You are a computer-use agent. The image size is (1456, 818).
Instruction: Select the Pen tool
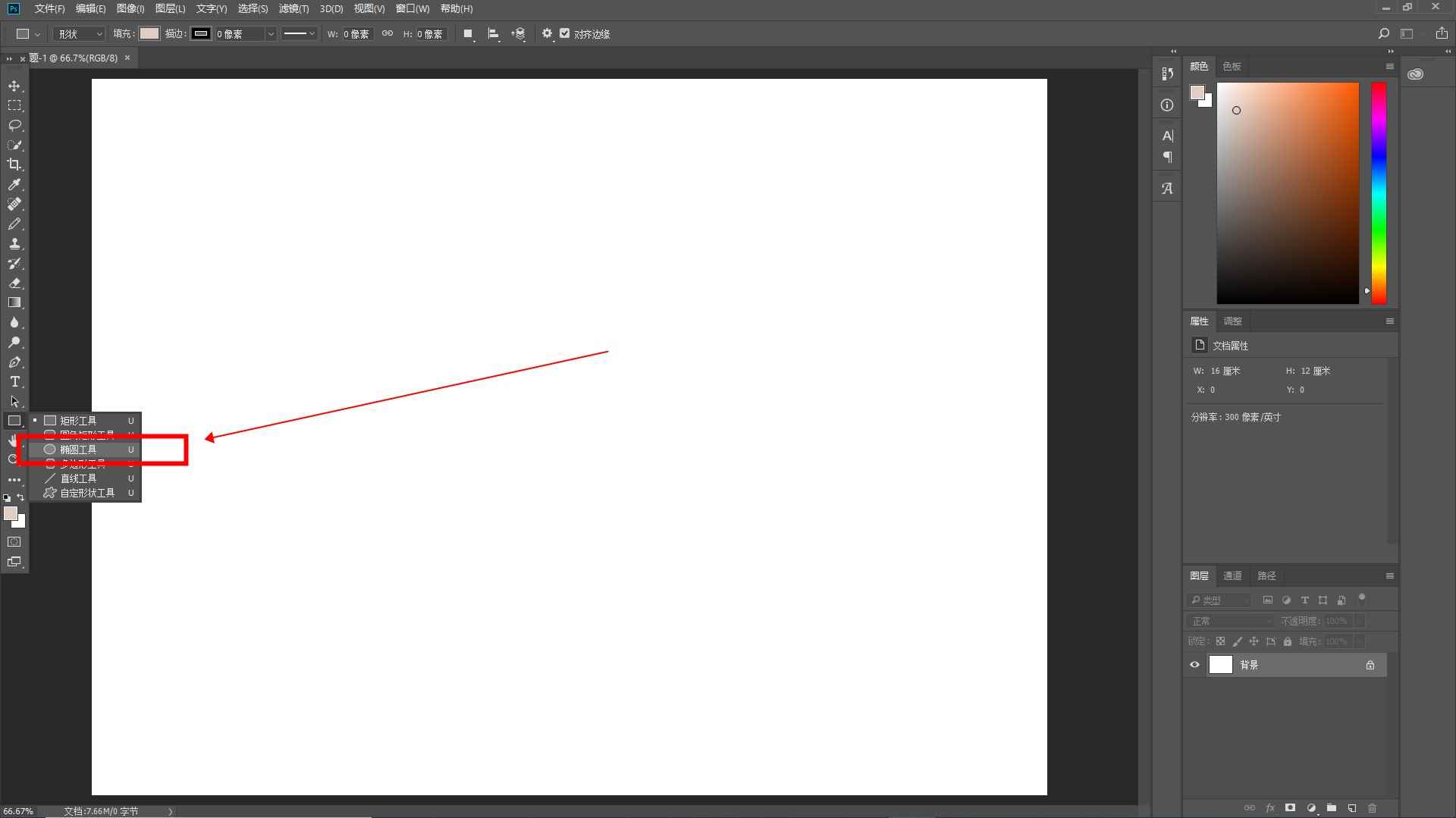[x=14, y=362]
